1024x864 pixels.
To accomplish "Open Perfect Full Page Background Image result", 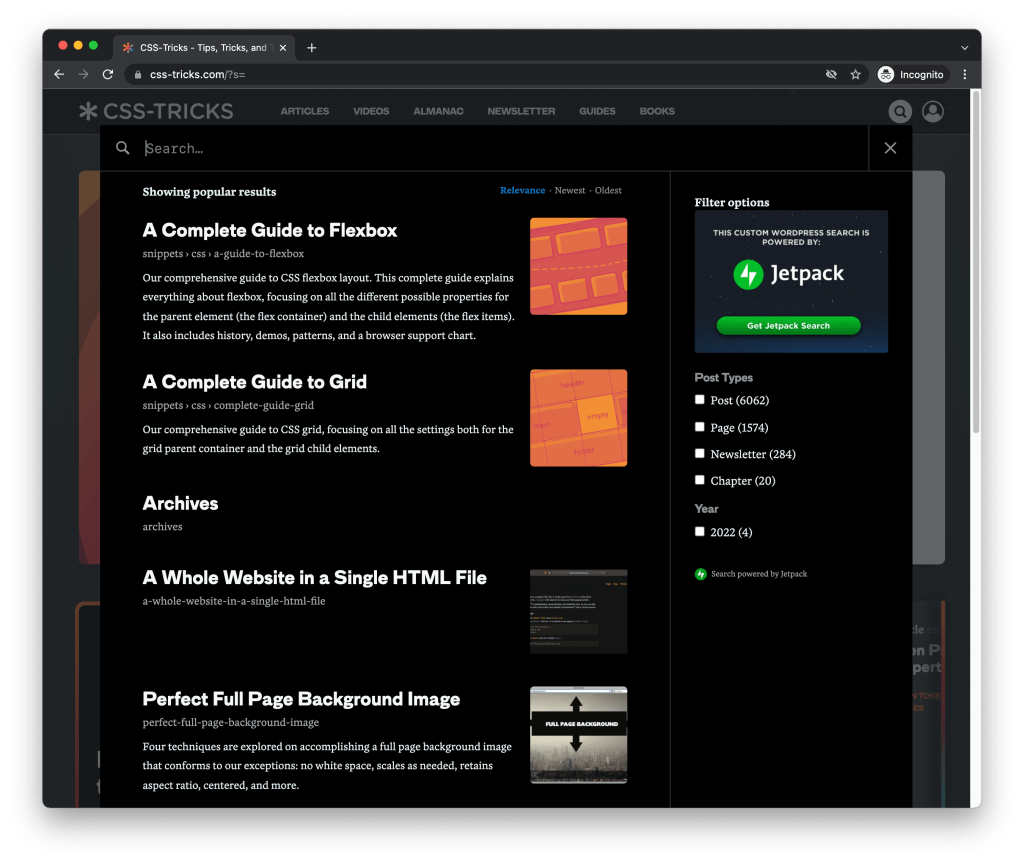I will [x=301, y=699].
